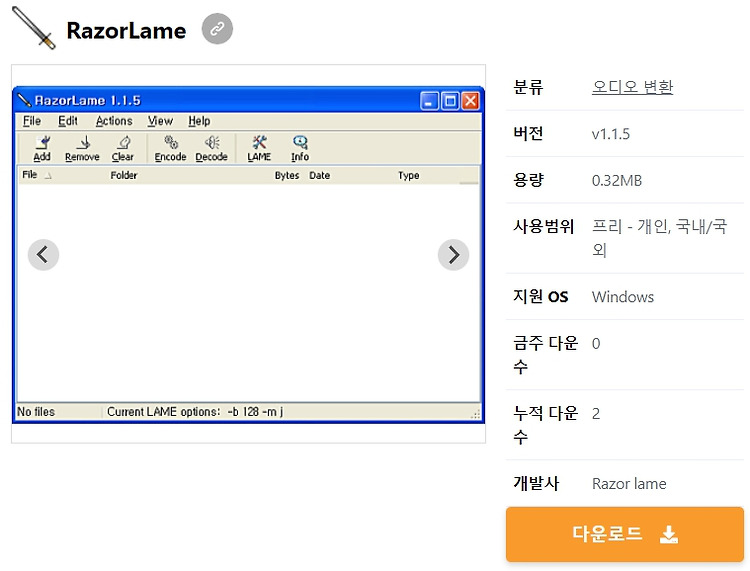Viewport: 750px width, 571px height.
Task: Open the Edit menu
Action: point(67,121)
